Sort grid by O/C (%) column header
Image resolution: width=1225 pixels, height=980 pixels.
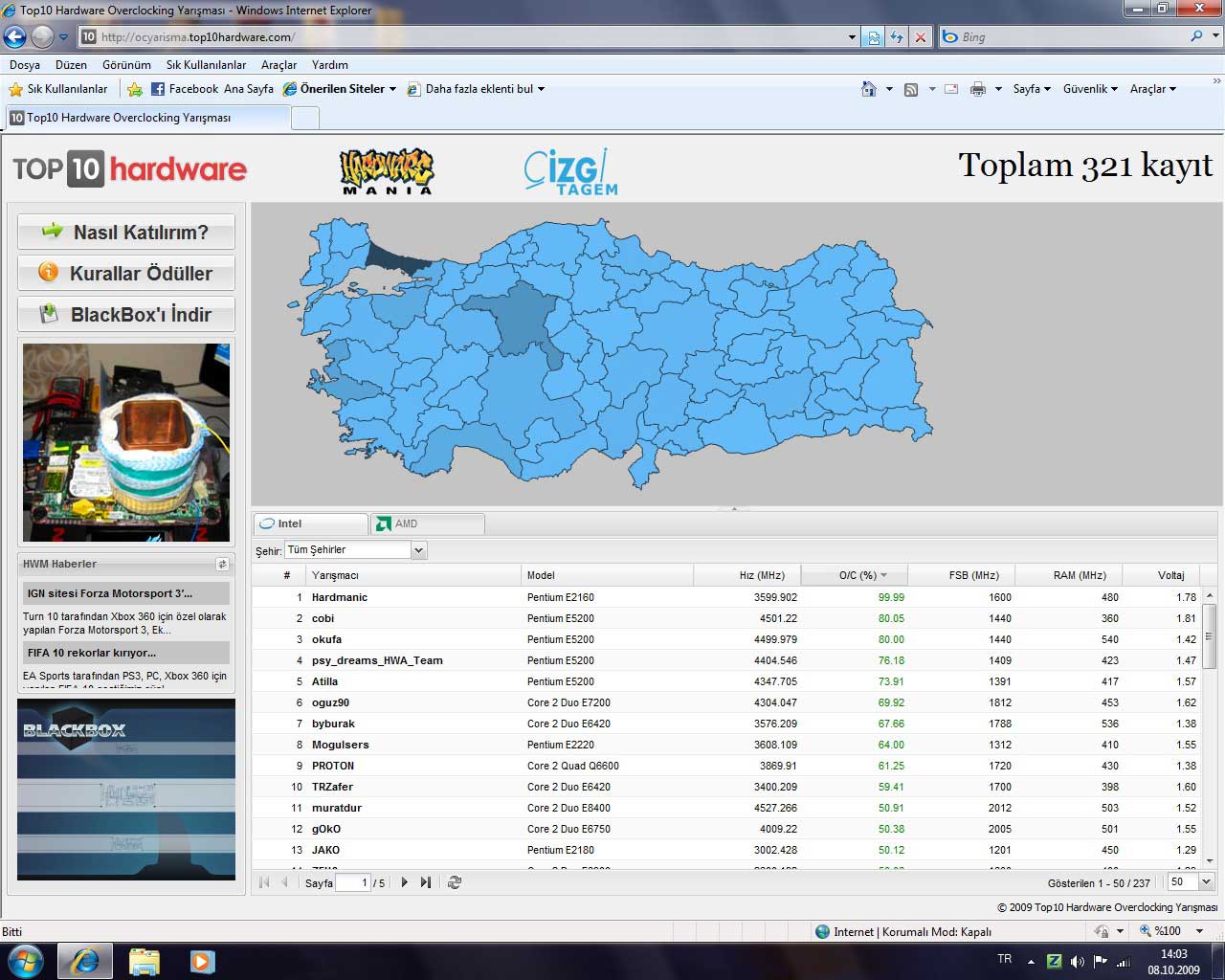click(854, 575)
